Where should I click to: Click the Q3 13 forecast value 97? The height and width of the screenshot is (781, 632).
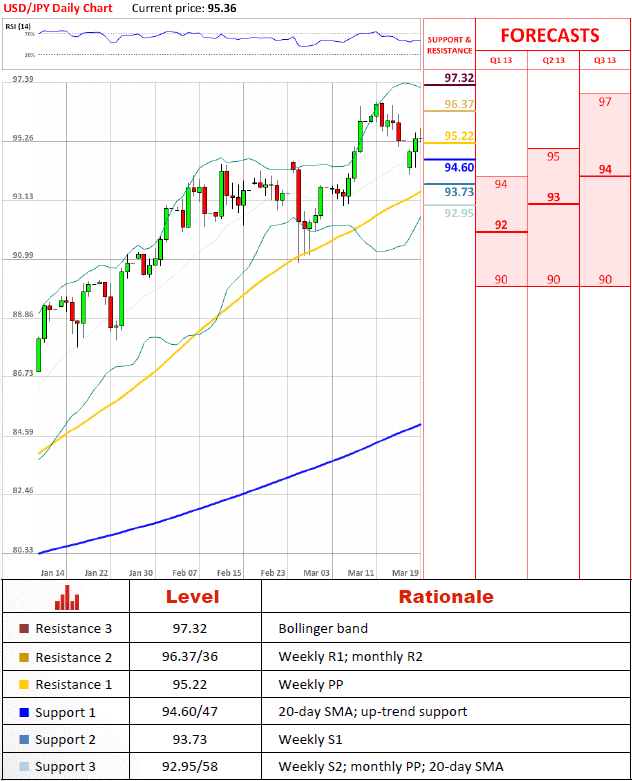click(x=605, y=102)
